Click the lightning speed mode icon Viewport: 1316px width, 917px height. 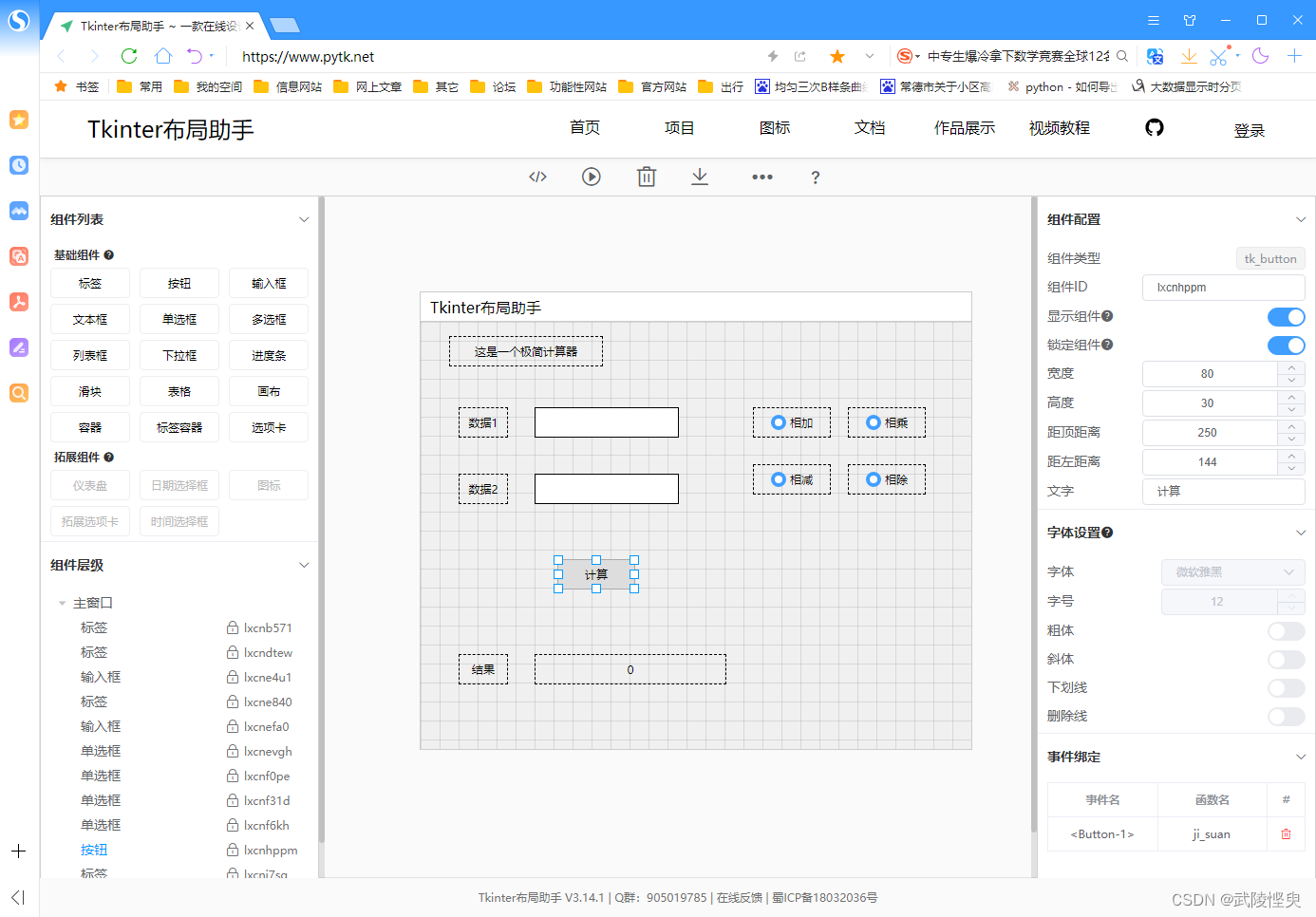[773, 56]
